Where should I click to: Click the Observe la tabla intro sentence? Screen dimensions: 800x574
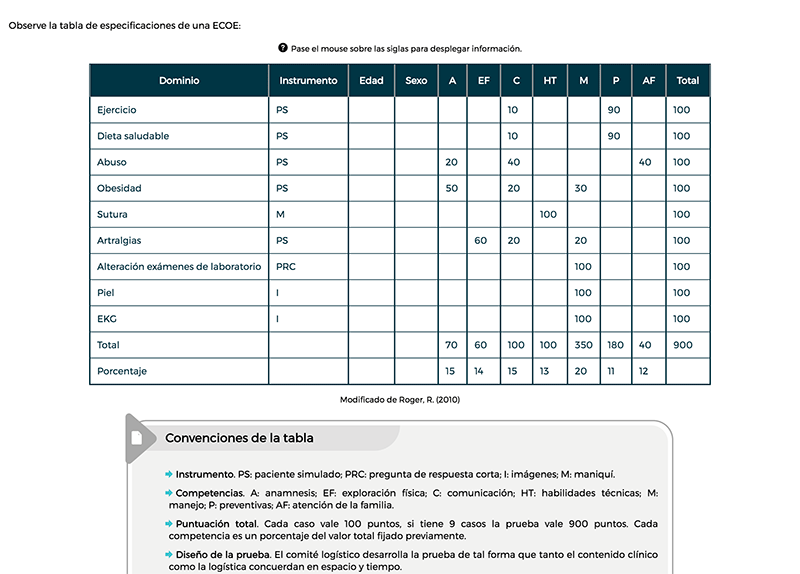124,26
